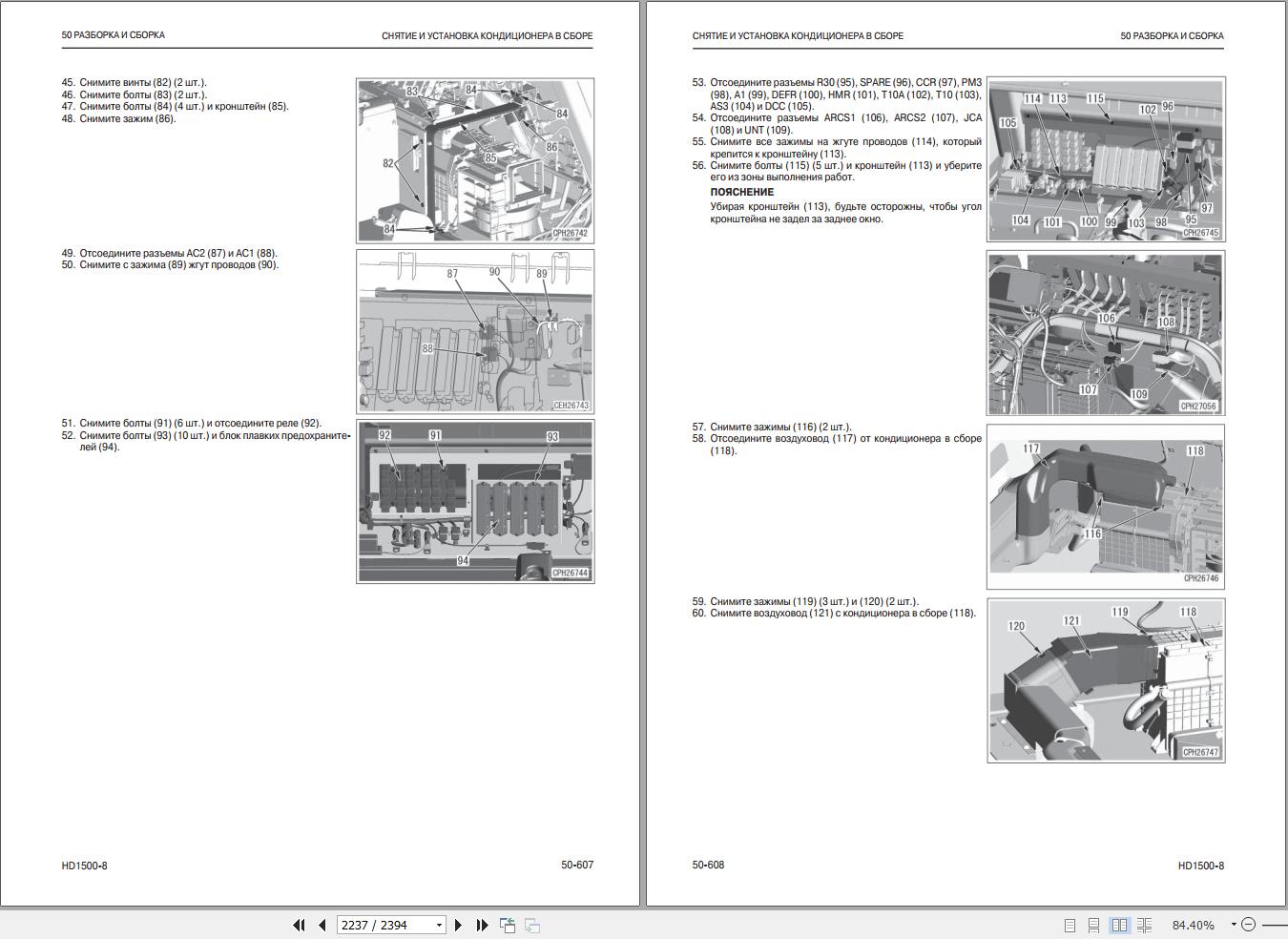Return to the previous view
1288x939 pixels.
tap(509, 925)
